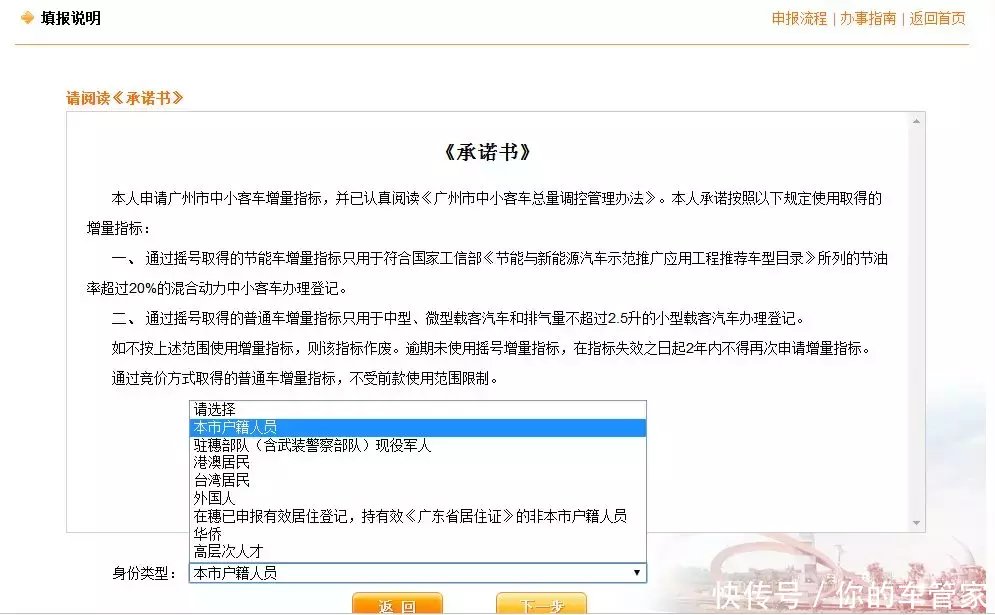Choose 高层次人才 option

click(x=418, y=552)
